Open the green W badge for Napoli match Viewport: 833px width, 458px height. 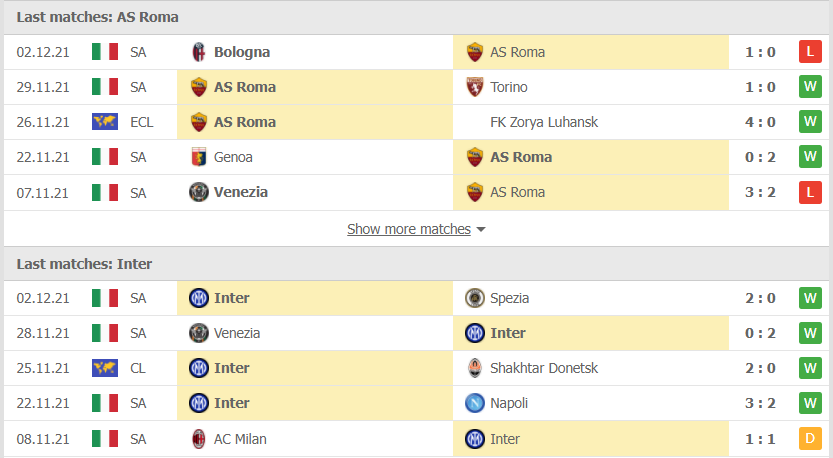tap(810, 403)
